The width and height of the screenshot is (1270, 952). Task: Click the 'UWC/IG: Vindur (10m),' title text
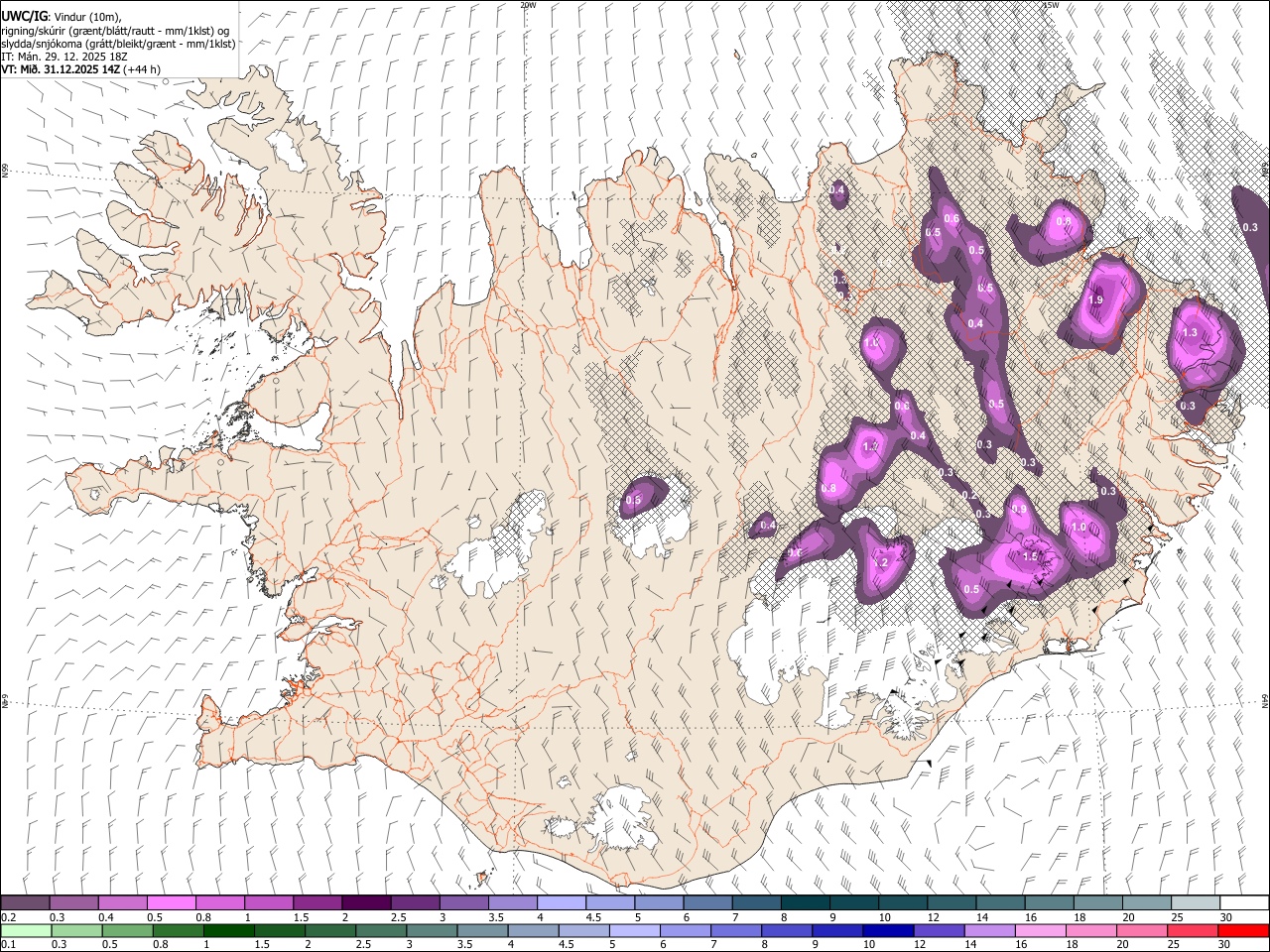pyautogui.click(x=62, y=17)
